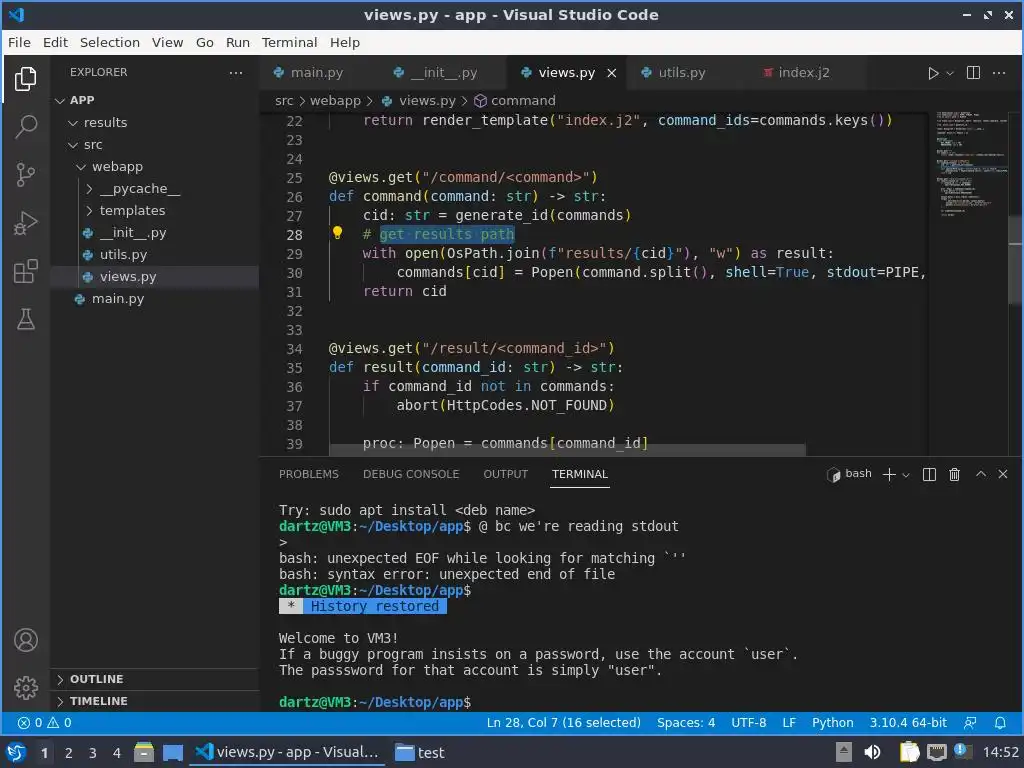1024x768 pixels.
Task: Switch to the main.py editor tab
Action: tap(317, 72)
